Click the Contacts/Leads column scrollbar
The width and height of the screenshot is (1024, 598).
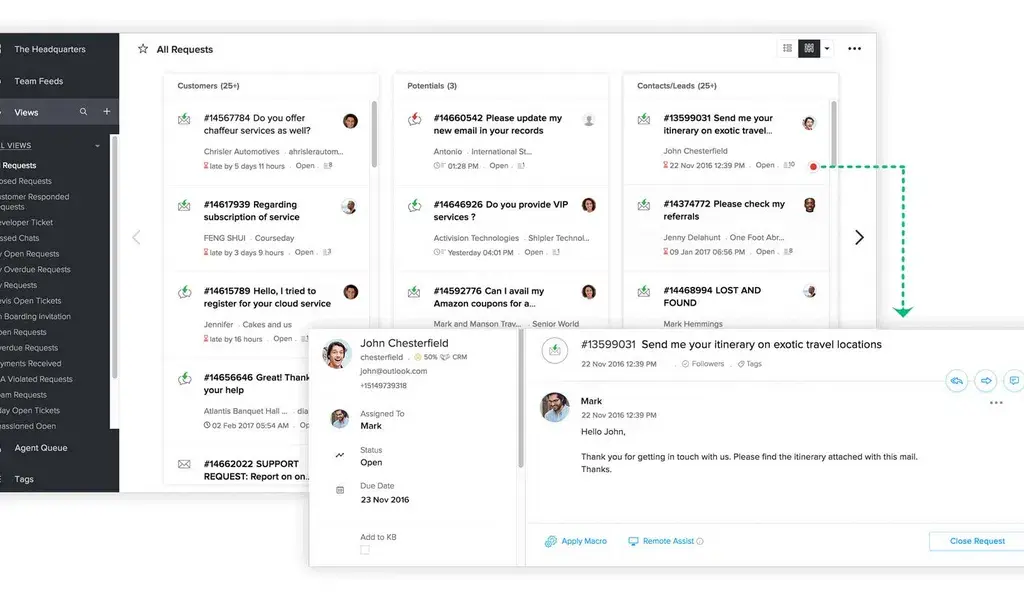pyautogui.click(x=833, y=134)
